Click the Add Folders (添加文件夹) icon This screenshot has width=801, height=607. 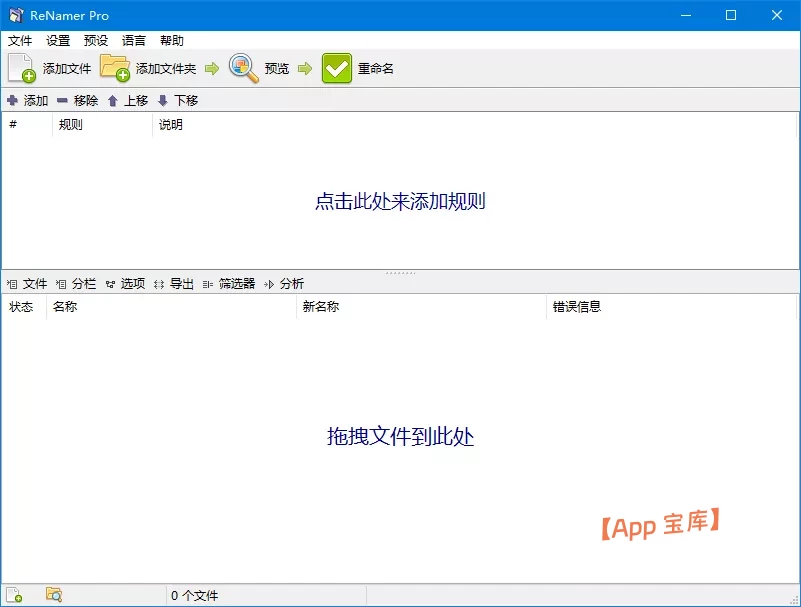tap(115, 68)
